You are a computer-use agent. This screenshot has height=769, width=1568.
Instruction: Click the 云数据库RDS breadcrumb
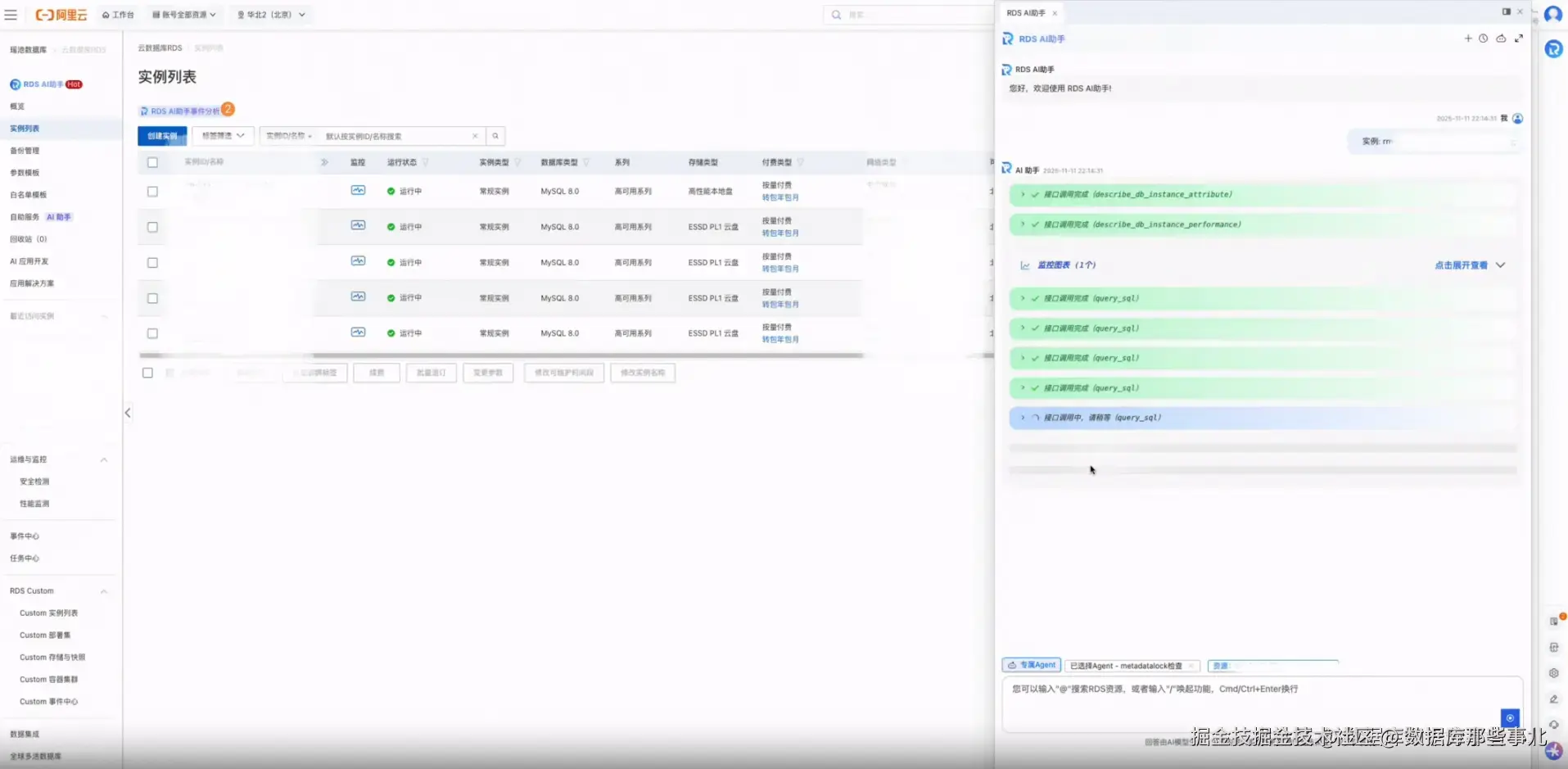pos(160,48)
